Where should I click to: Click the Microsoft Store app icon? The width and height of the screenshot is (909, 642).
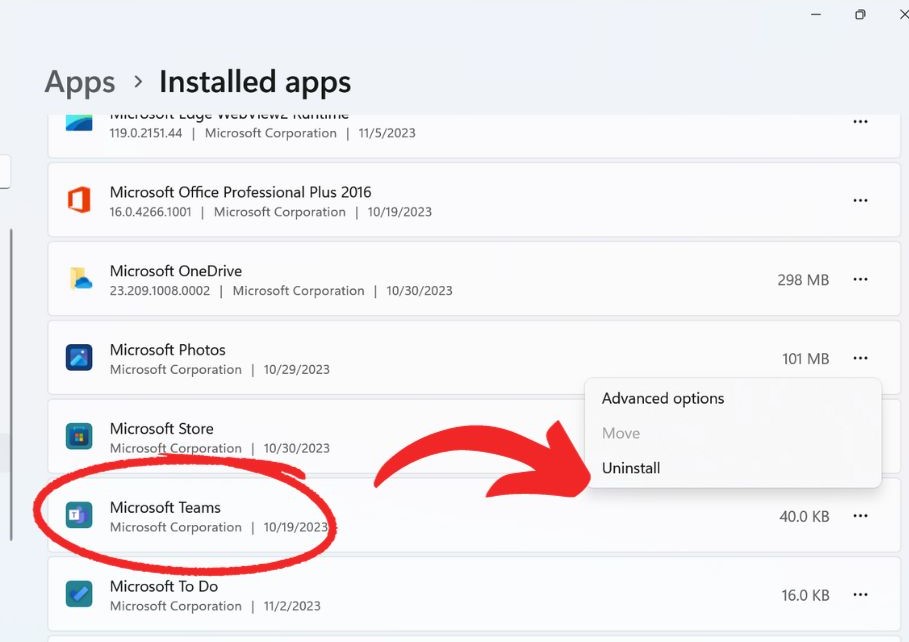point(79,436)
